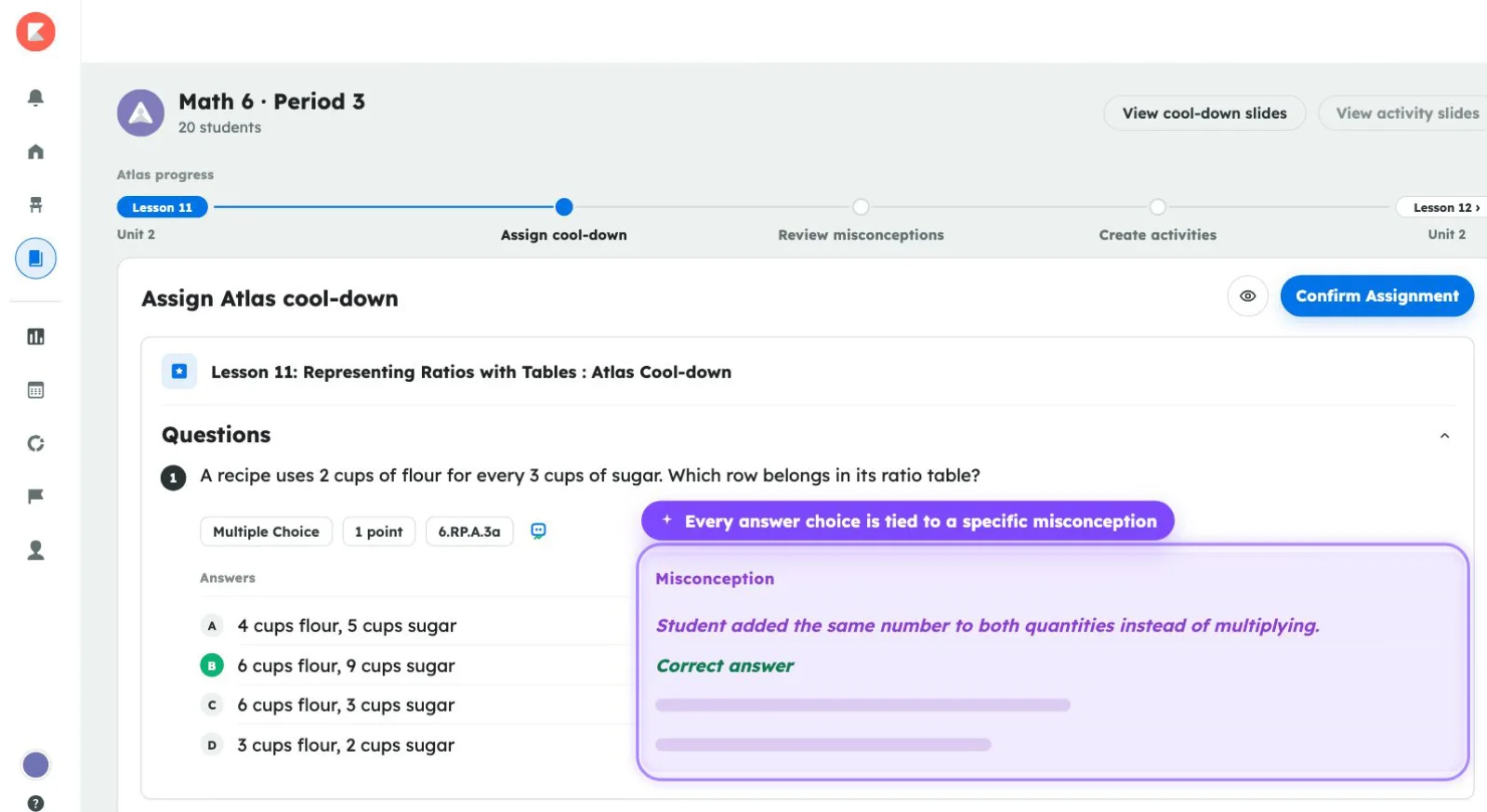Click the Multiple Choice tag
The height and width of the screenshot is (812, 1487).
pyautogui.click(x=266, y=531)
